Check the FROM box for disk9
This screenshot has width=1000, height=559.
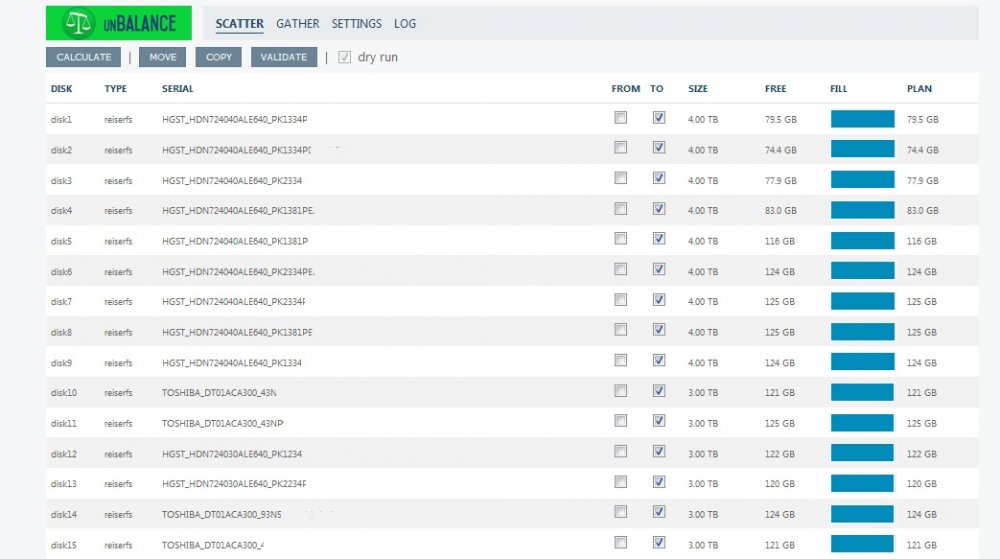click(621, 360)
